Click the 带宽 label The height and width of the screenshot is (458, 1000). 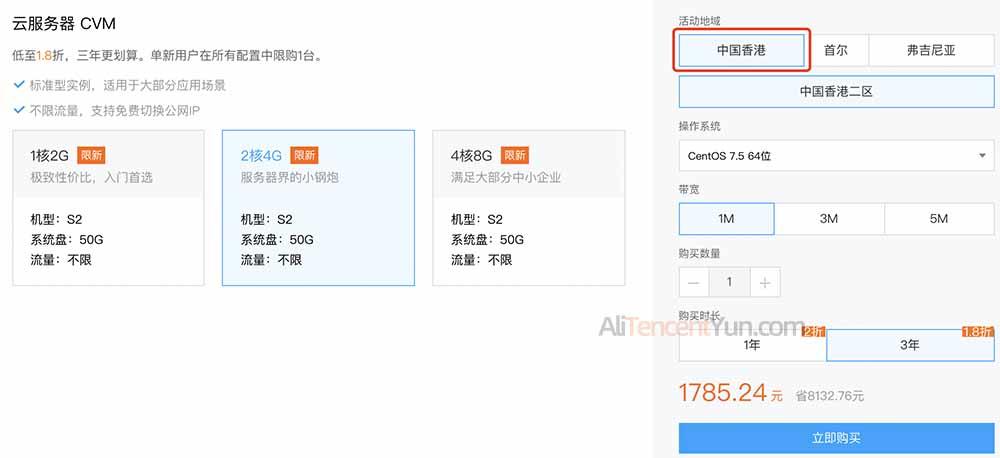pos(689,189)
